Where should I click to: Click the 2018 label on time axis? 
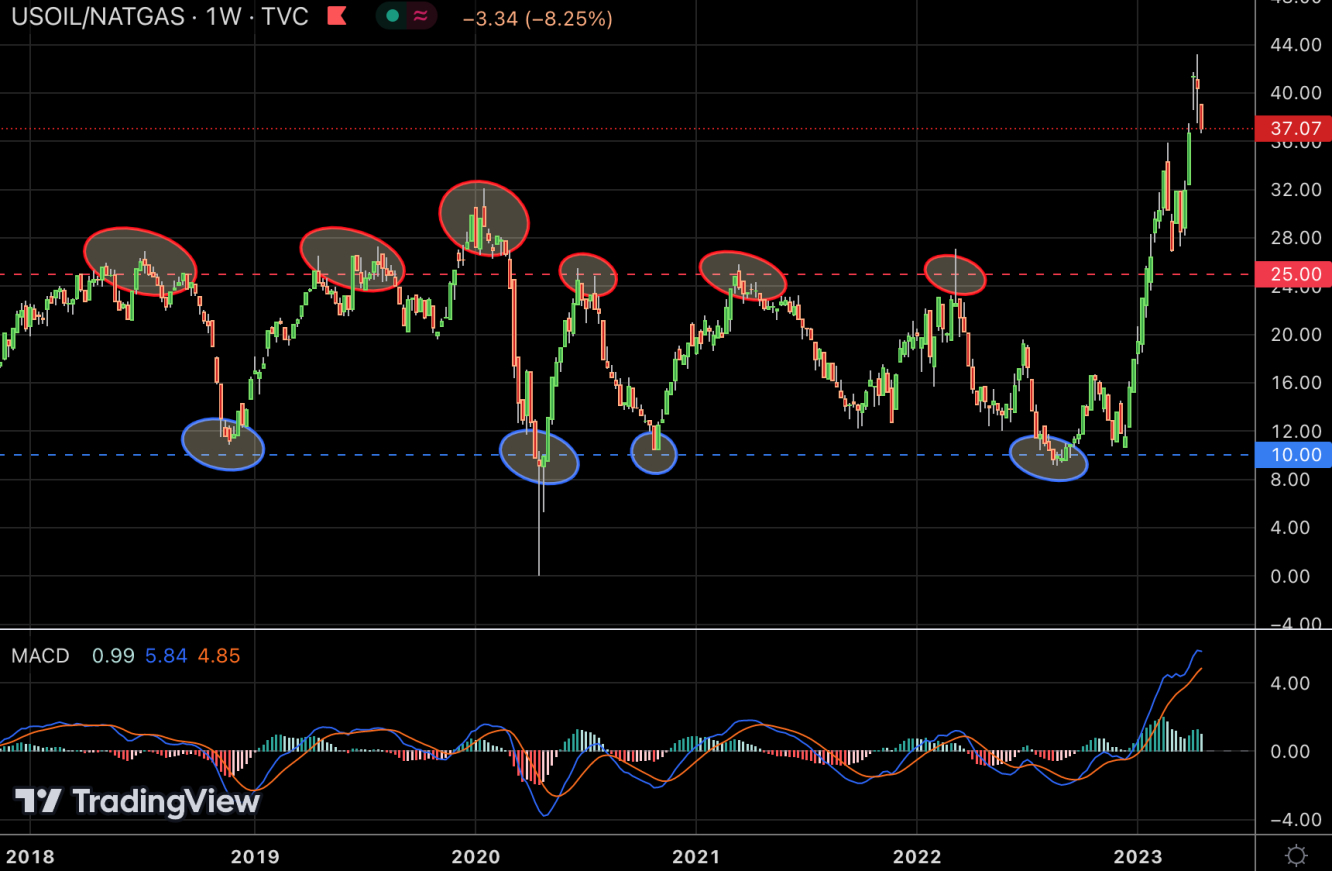point(31,857)
